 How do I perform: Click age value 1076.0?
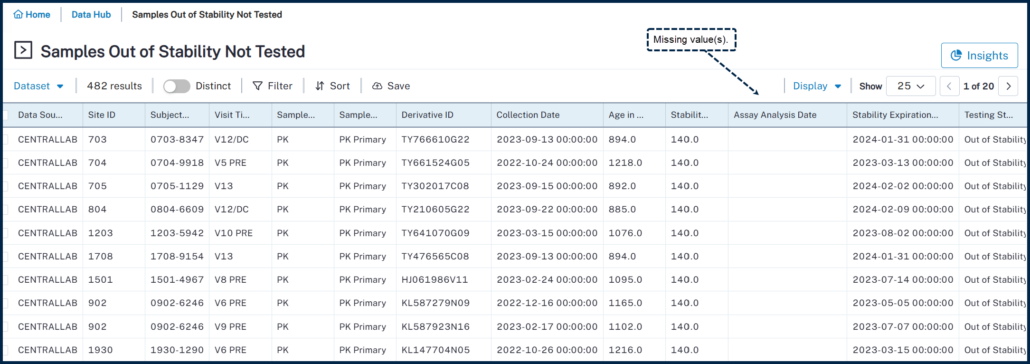pos(625,233)
